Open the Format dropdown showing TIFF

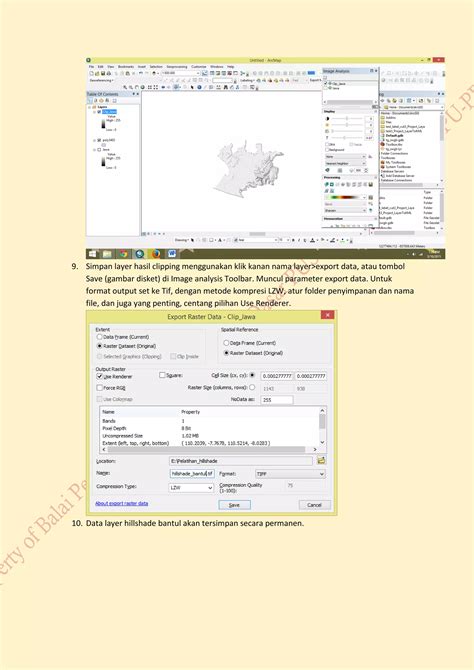pos(291,474)
